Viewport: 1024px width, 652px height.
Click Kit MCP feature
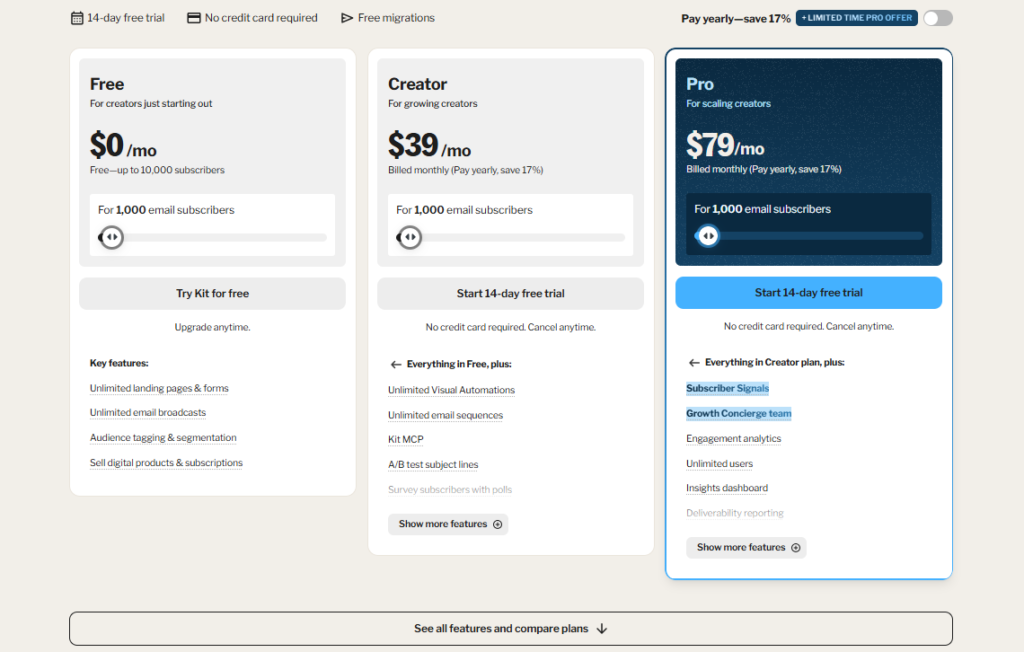point(406,440)
